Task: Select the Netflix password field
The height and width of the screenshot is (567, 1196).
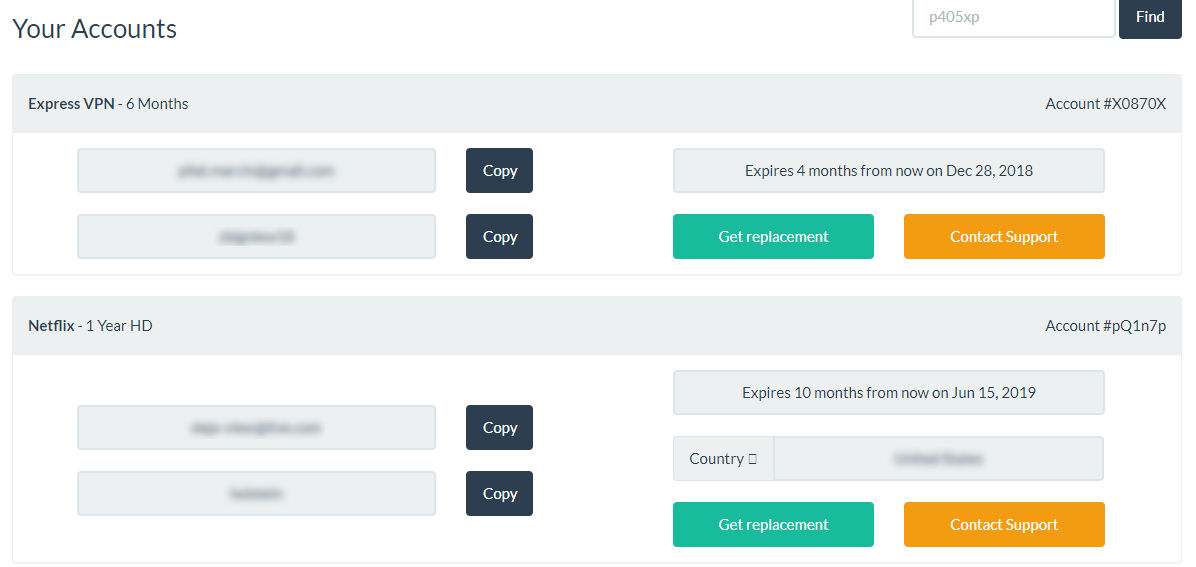Action: pyautogui.click(x=256, y=494)
